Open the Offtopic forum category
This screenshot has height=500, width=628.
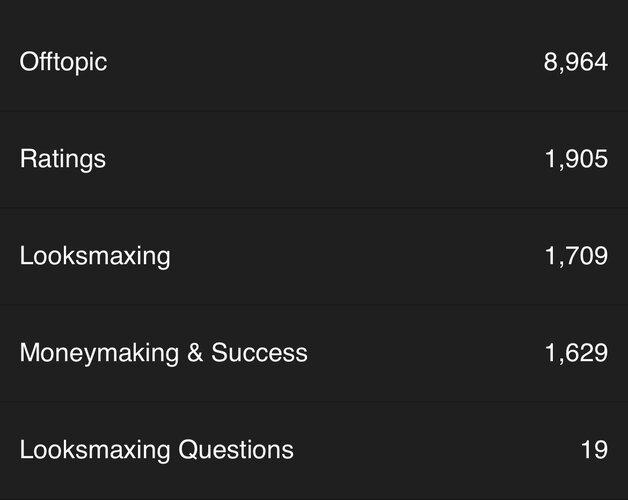[x=63, y=62]
